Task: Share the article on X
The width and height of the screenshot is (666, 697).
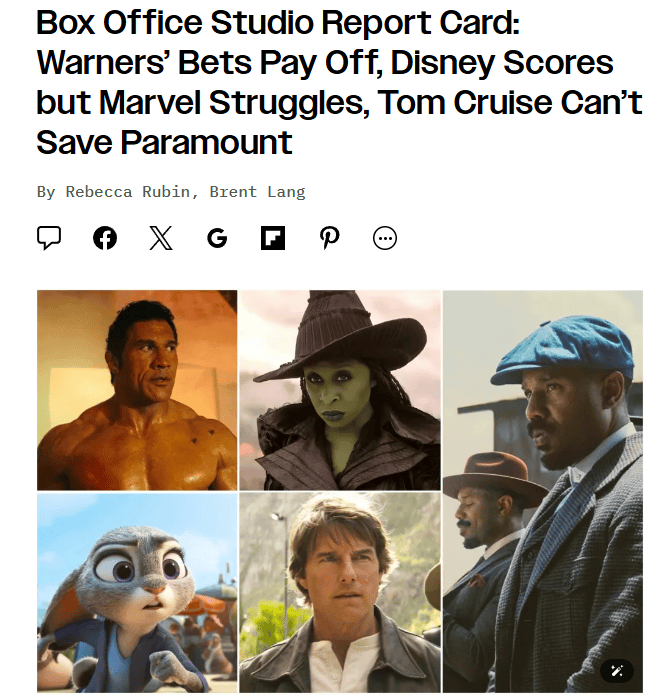Action: [161, 238]
